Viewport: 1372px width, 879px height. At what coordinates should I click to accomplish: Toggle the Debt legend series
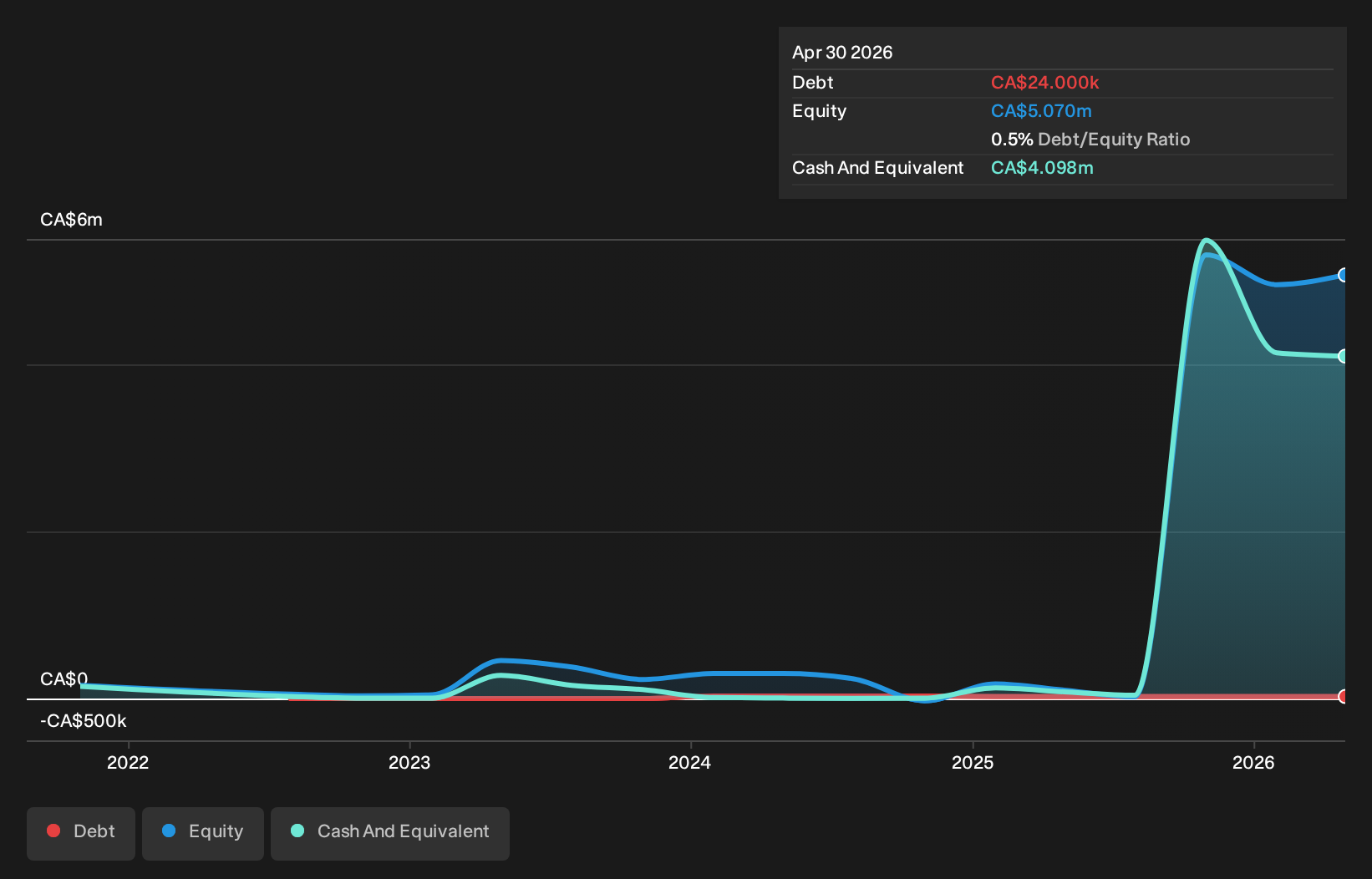click(81, 833)
